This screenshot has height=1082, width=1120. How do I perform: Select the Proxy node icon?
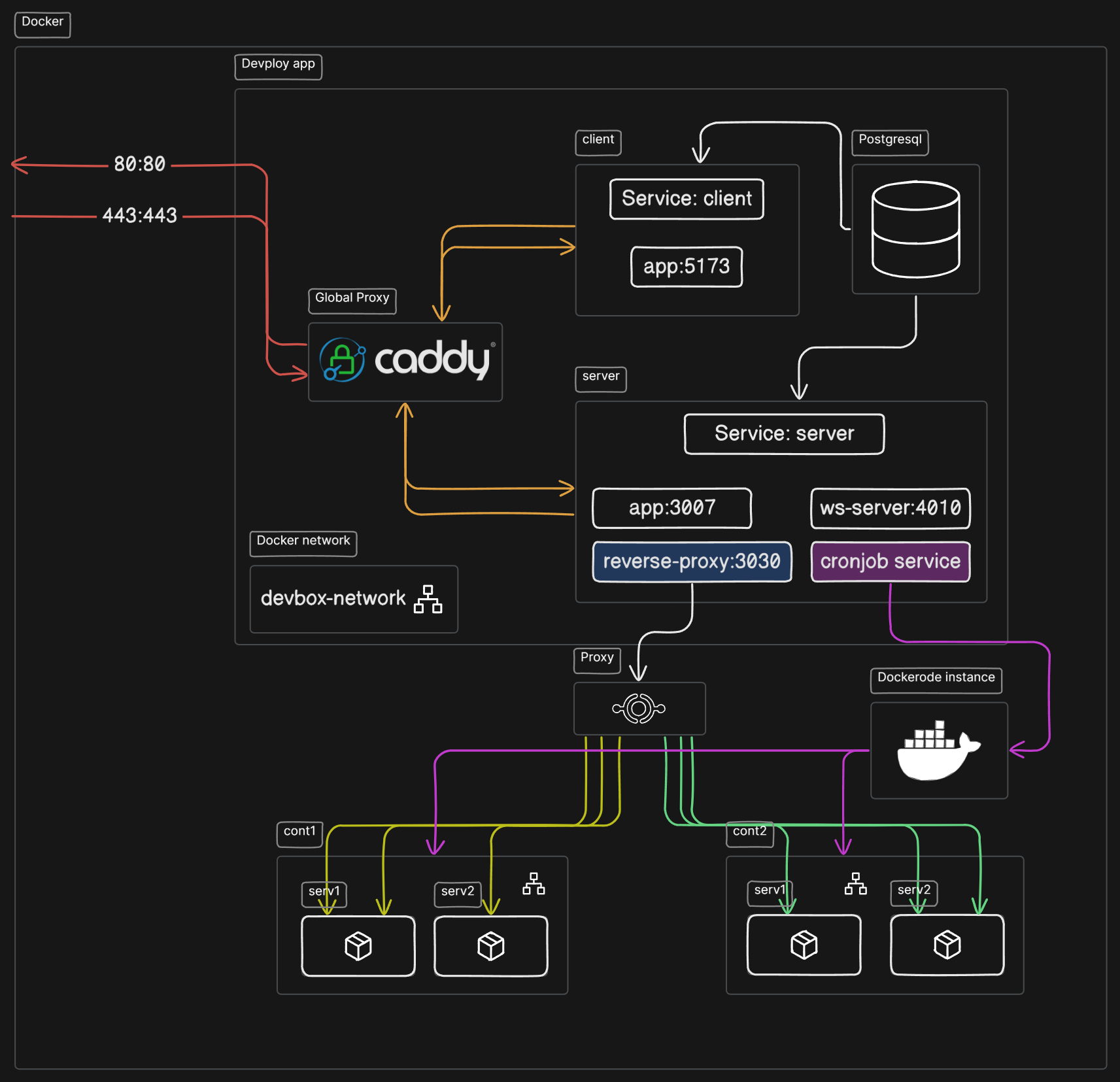click(639, 708)
